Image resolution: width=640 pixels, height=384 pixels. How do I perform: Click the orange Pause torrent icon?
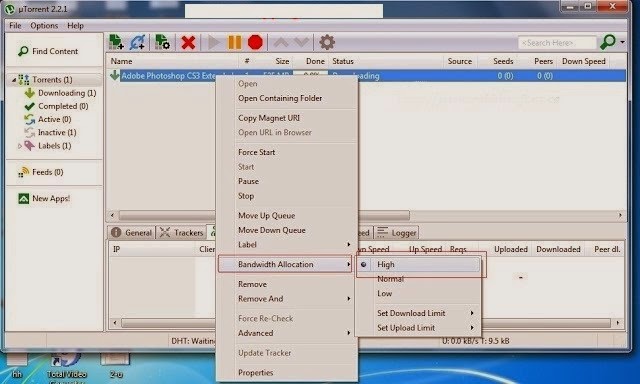coord(235,42)
